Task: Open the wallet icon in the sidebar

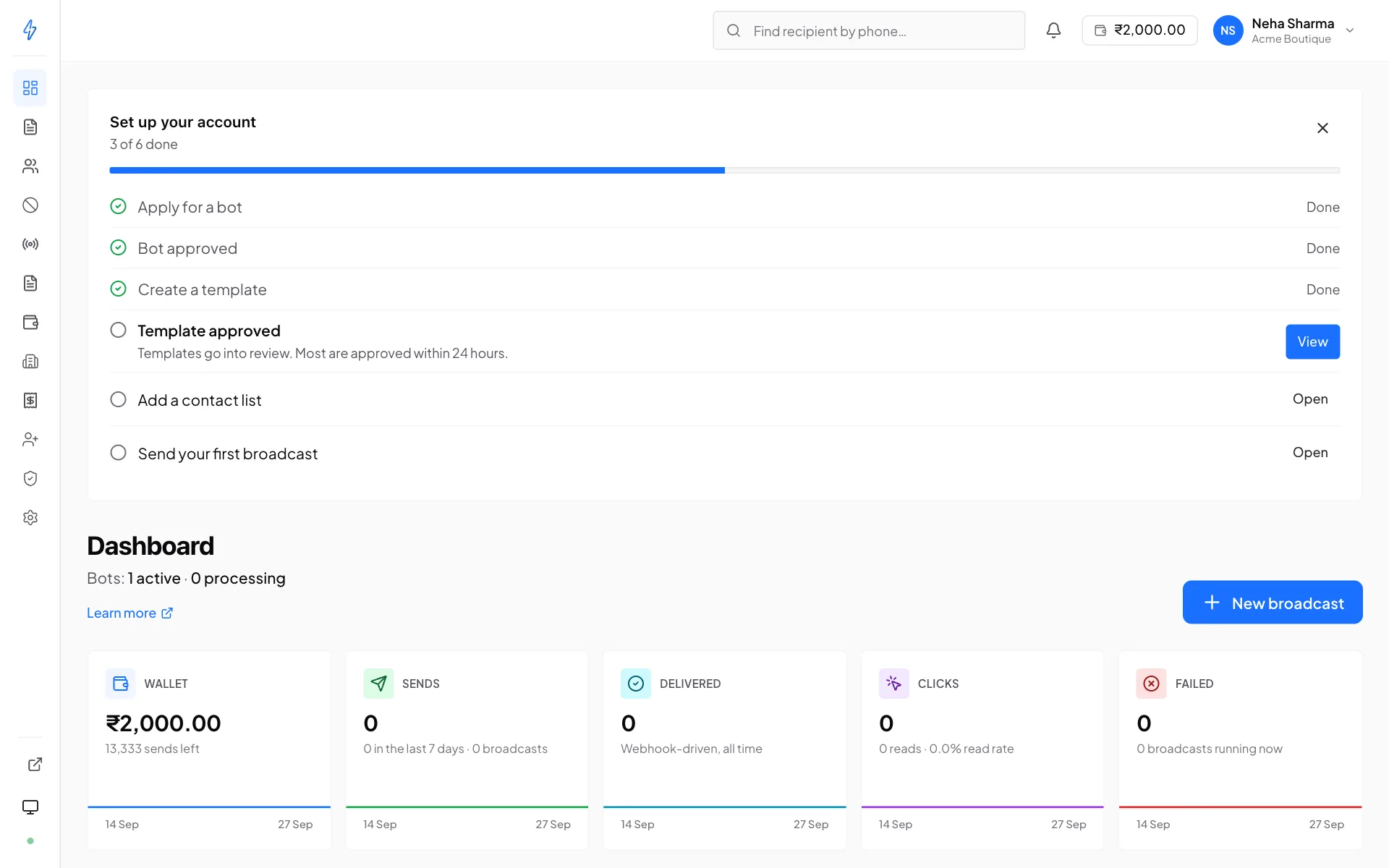Action: [x=30, y=323]
